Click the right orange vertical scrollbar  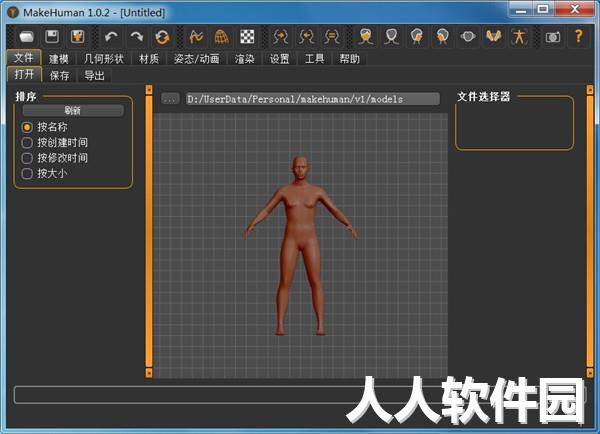pyautogui.click(x=590, y=232)
